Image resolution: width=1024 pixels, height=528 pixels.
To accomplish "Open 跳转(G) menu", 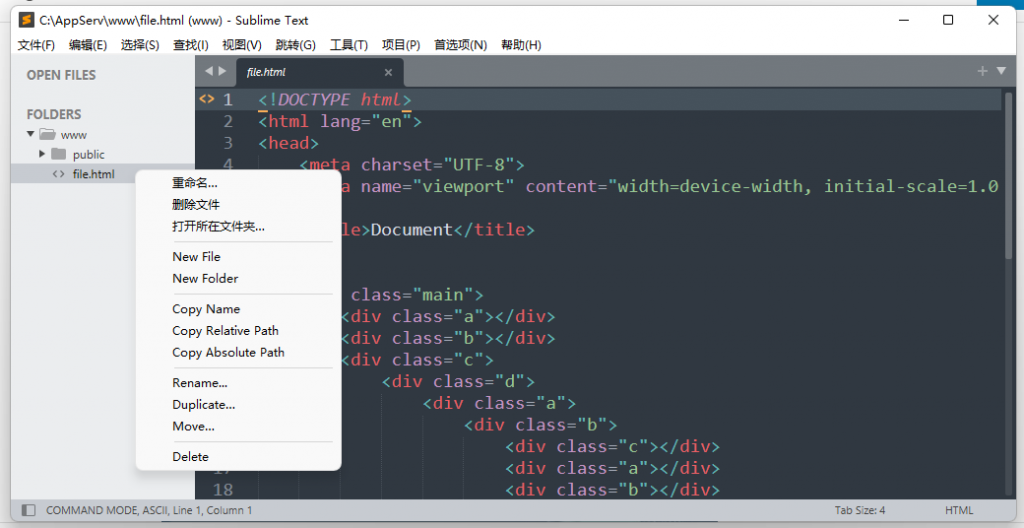I will [295, 44].
